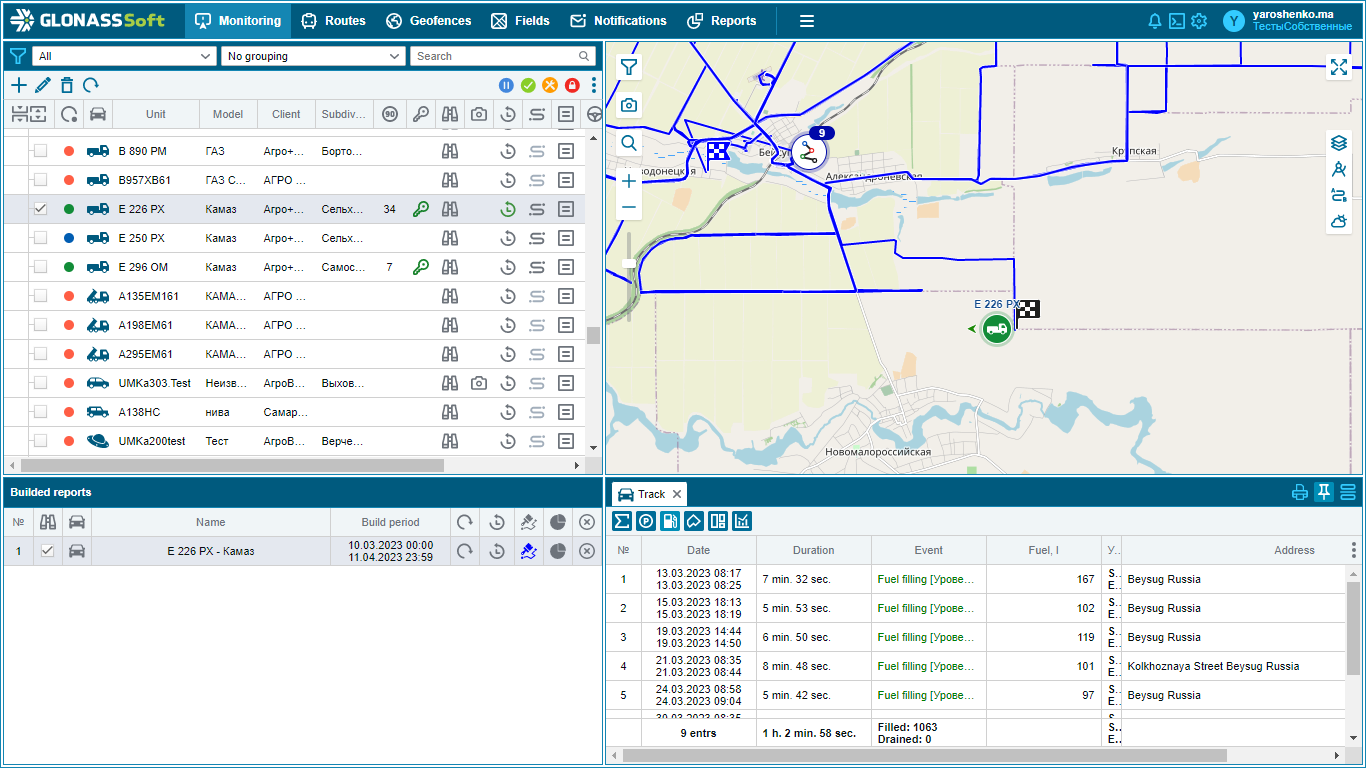Show the summary sigma statistics in Track
The image size is (1366, 768).
pyautogui.click(x=622, y=521)
